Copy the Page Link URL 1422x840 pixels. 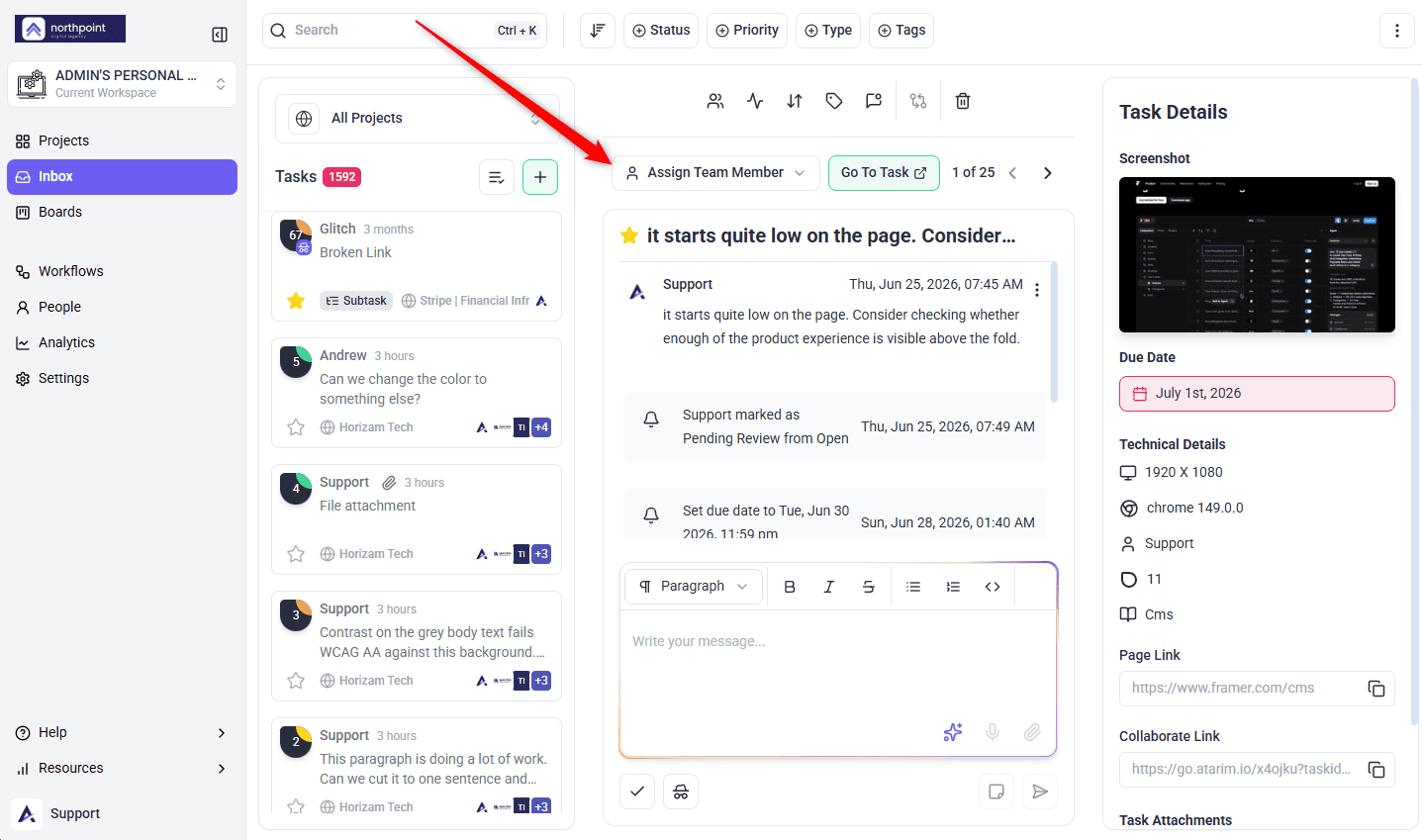click(x=1376, y=689)
